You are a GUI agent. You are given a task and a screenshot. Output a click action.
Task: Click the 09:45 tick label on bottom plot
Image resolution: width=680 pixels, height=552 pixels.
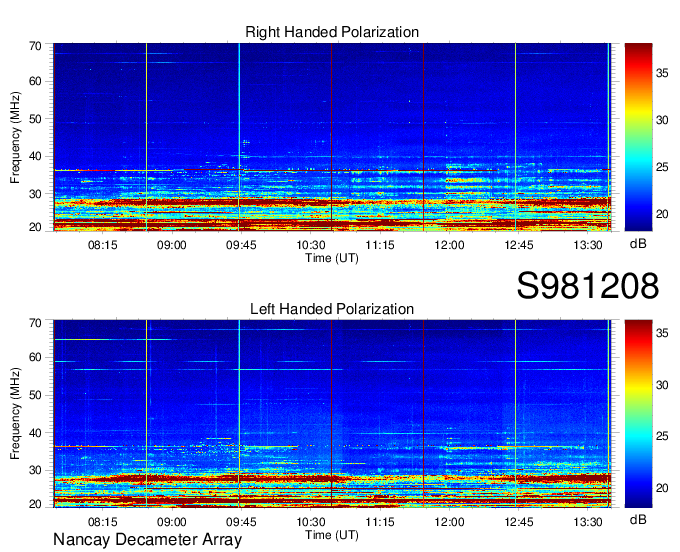coord(241,522)
